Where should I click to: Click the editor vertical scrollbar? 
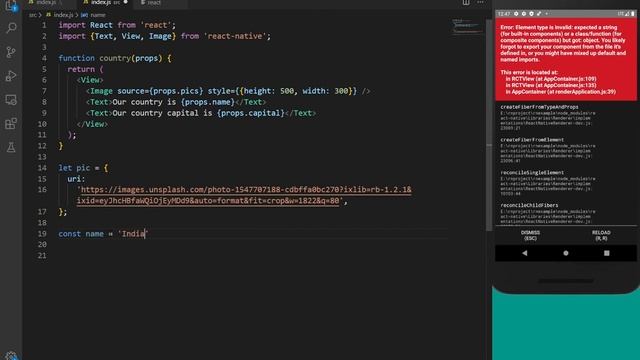click(489, 124)
